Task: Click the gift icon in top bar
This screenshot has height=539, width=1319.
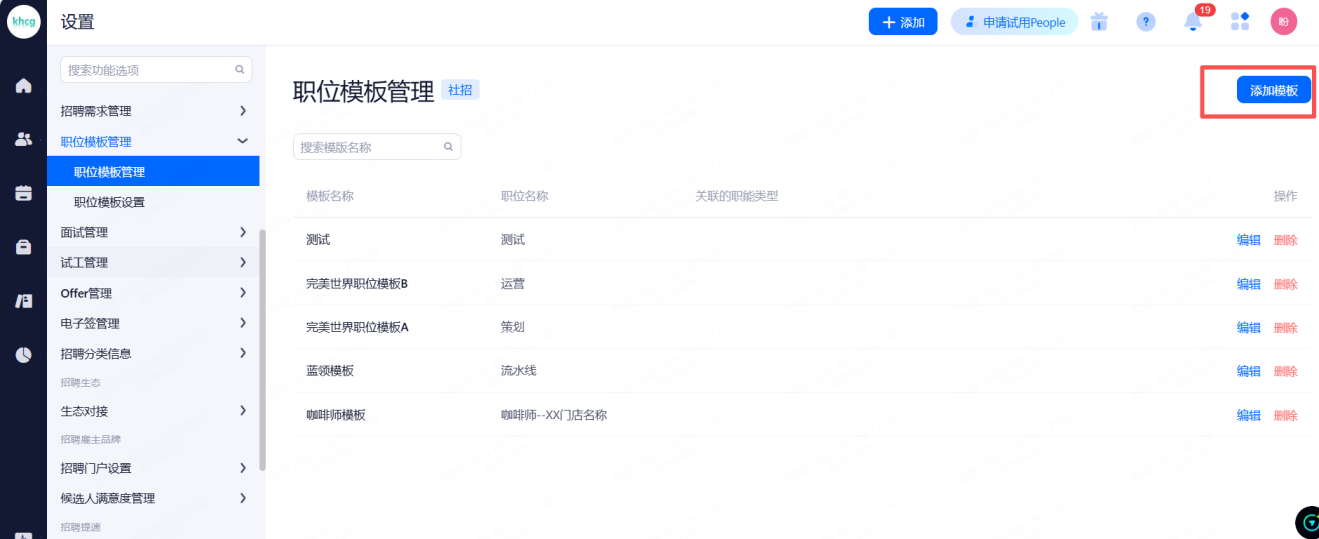Action: pyautogui.click(x=1100, y=22)
